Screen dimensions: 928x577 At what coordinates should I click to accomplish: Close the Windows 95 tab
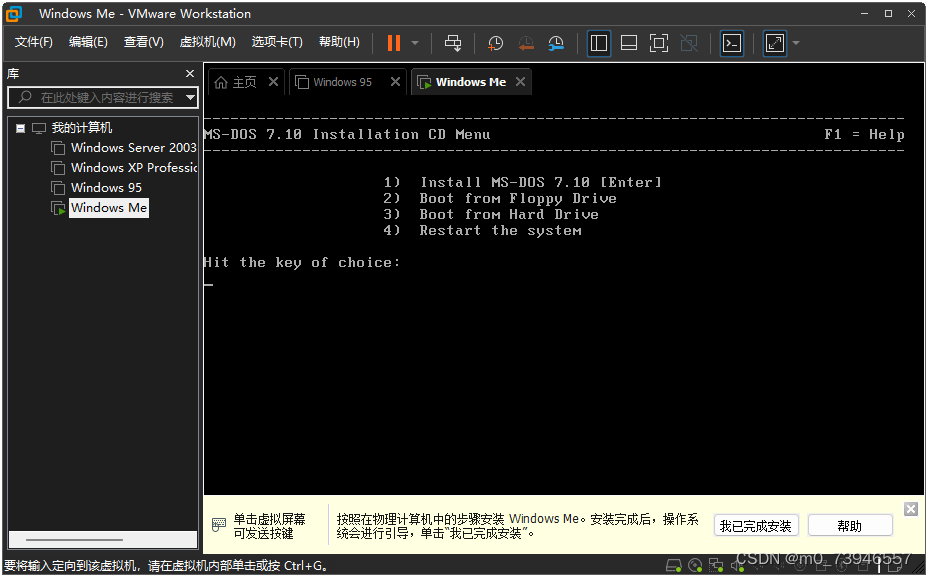[x=395, y=82]
